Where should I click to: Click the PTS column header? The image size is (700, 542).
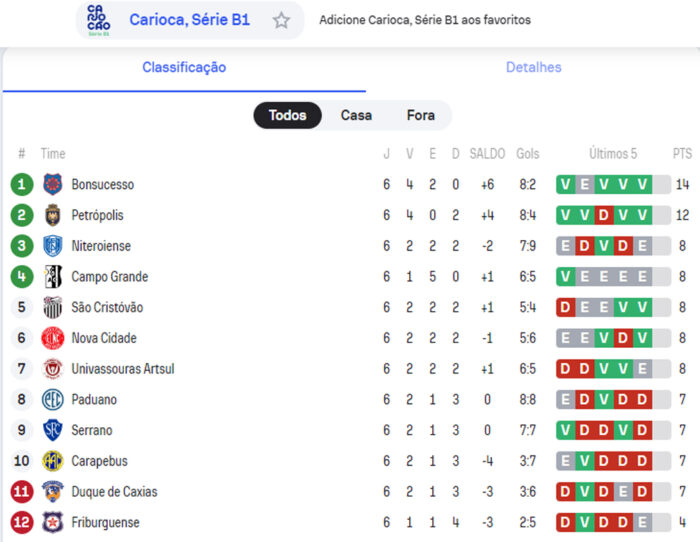[x=682, y=153]
